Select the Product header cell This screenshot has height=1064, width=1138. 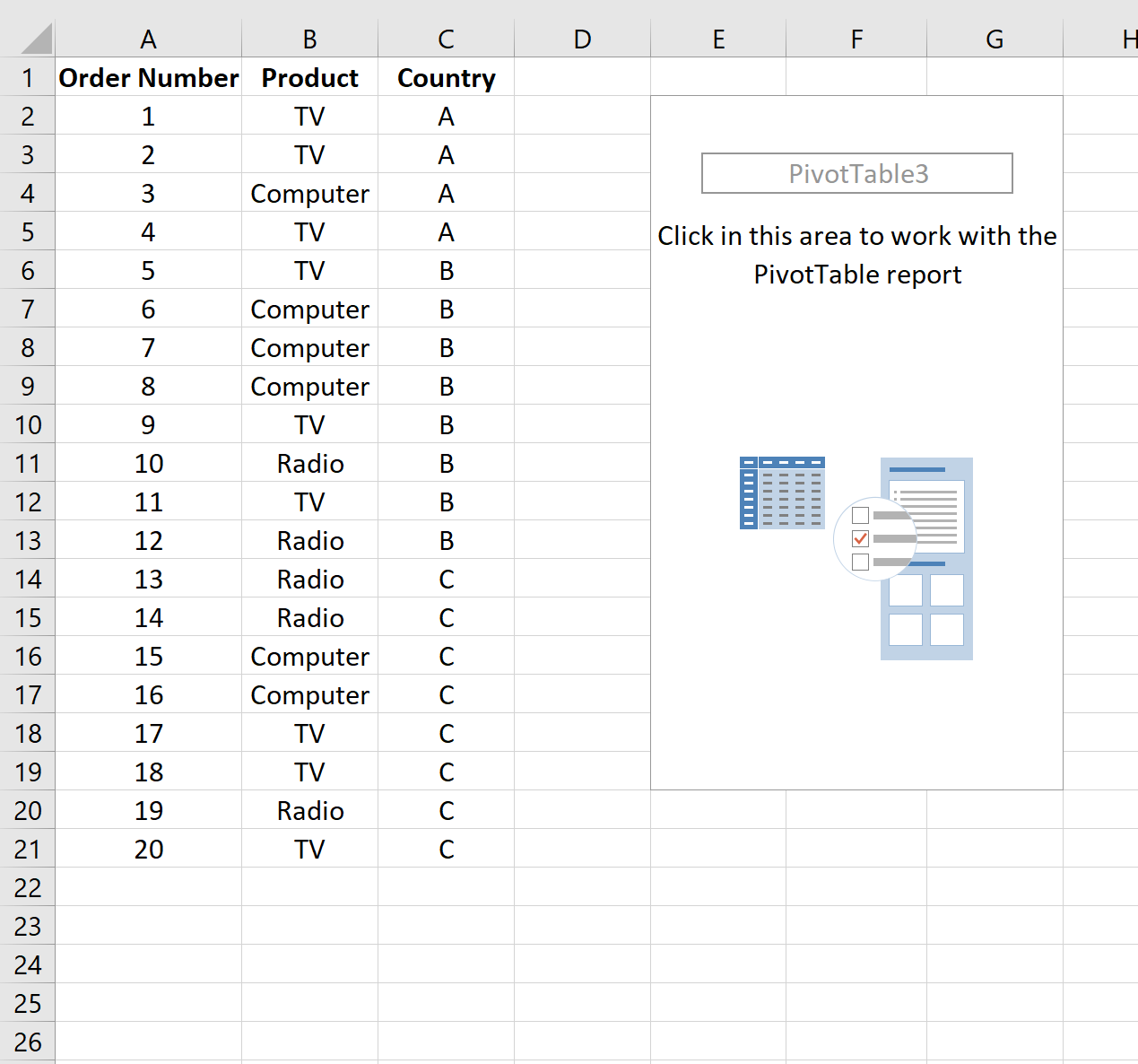click(x=309, y=78)
